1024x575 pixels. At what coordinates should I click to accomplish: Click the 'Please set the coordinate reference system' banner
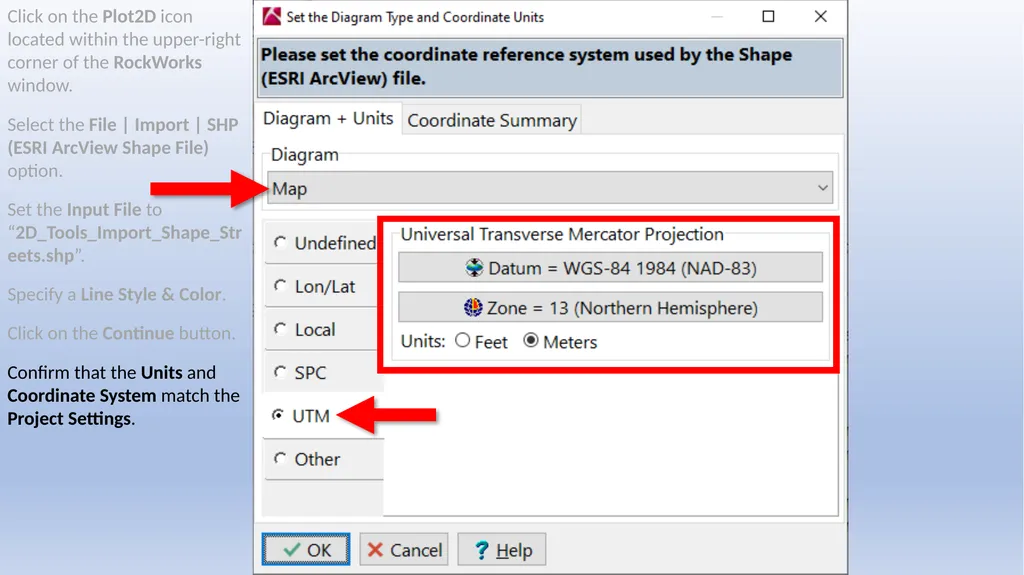(550, 67)
